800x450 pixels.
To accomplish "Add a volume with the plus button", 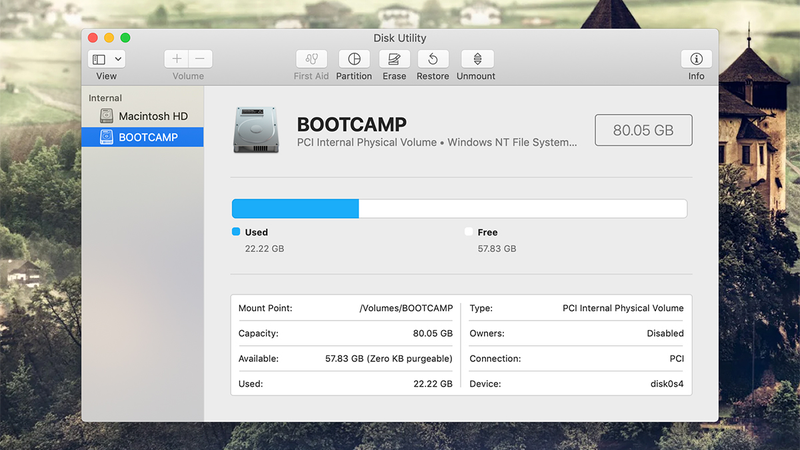I will pyautogui.click(x=177, y=59).
